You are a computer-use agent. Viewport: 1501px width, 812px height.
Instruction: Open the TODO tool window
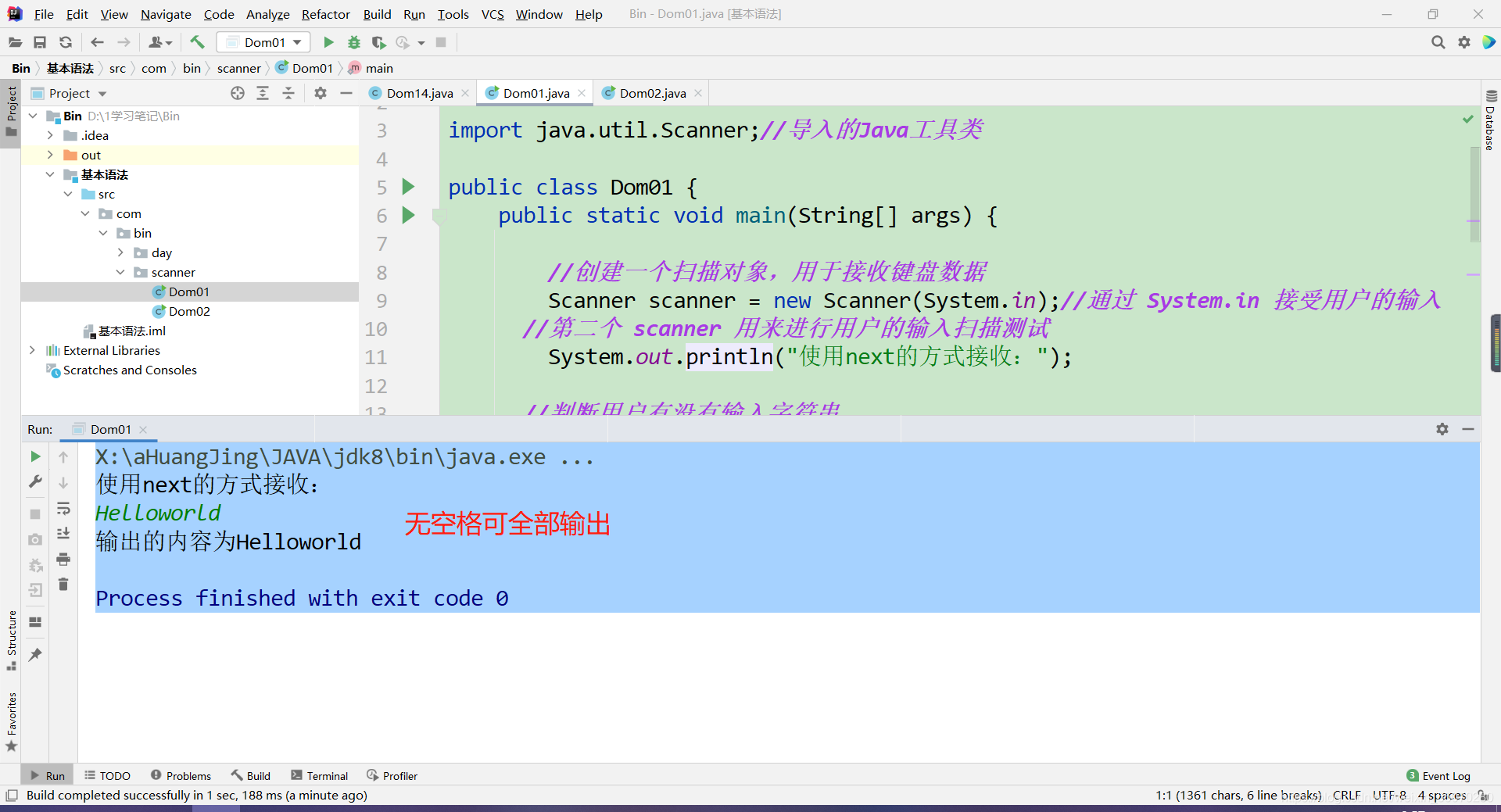[x=108, y=775]
